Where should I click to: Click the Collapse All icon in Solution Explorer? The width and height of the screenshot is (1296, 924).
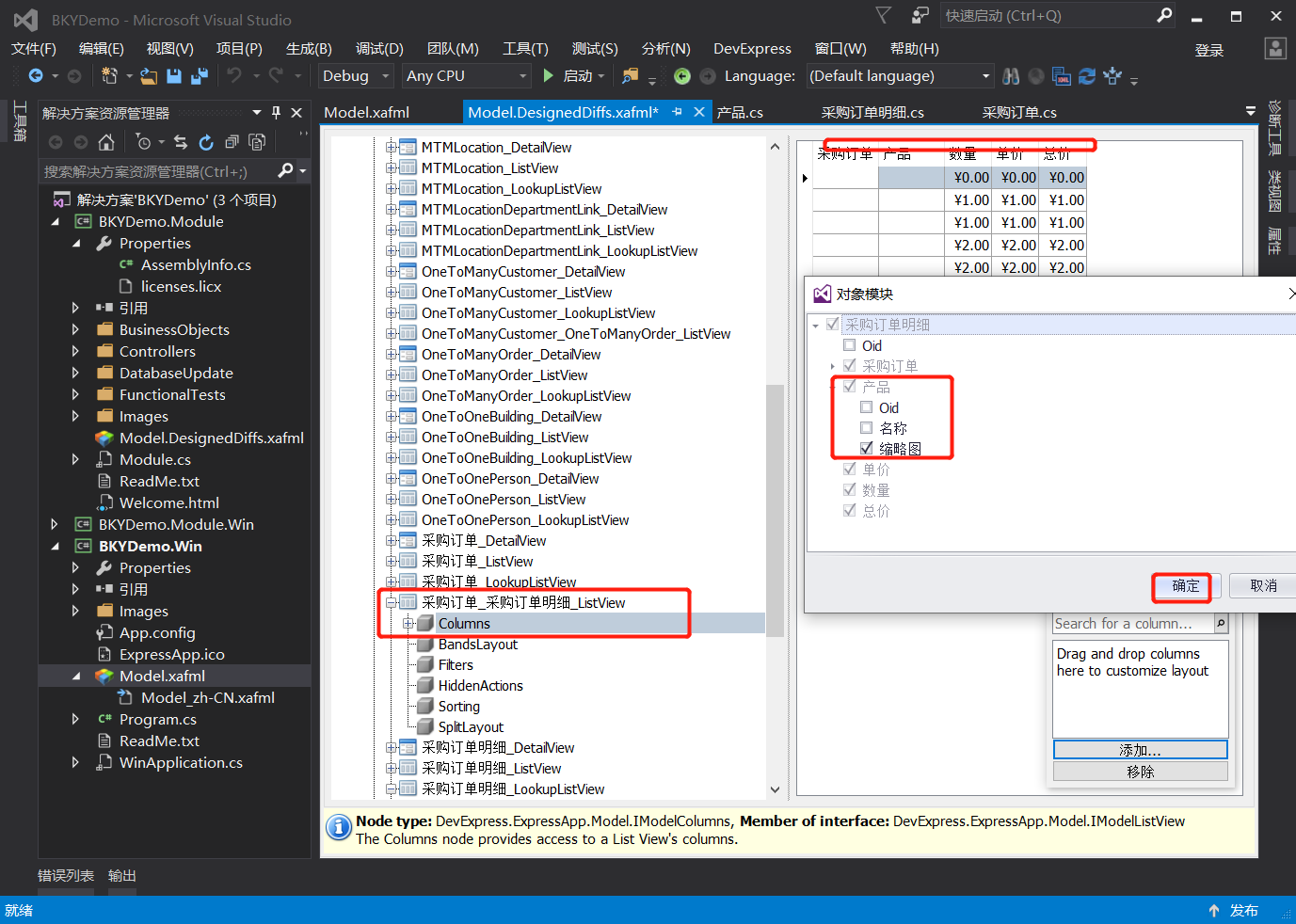point(232,142)
